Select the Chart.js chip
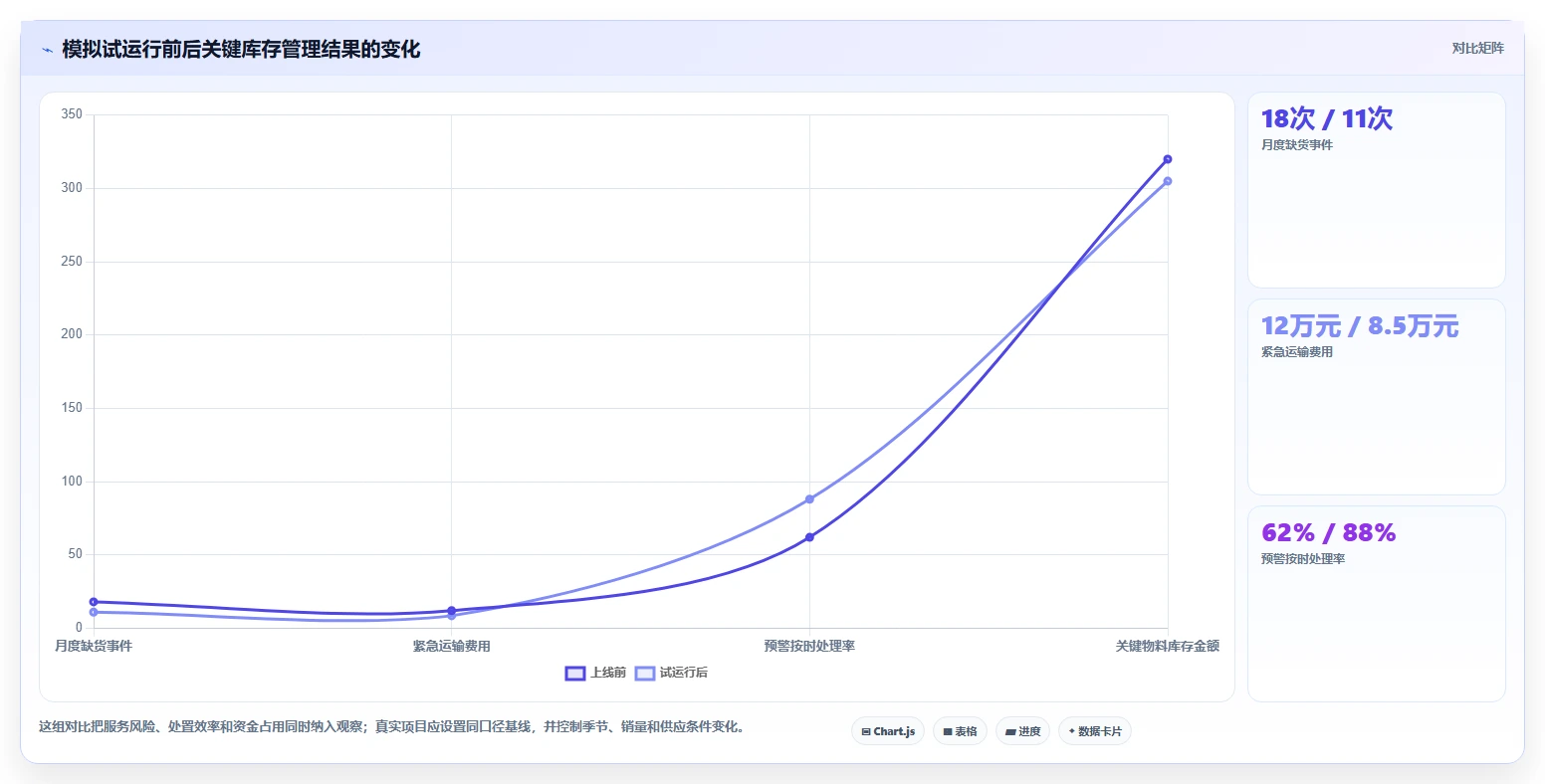Image resolution: width=1545 pixels, height=784 pixels. coord(888,731)
